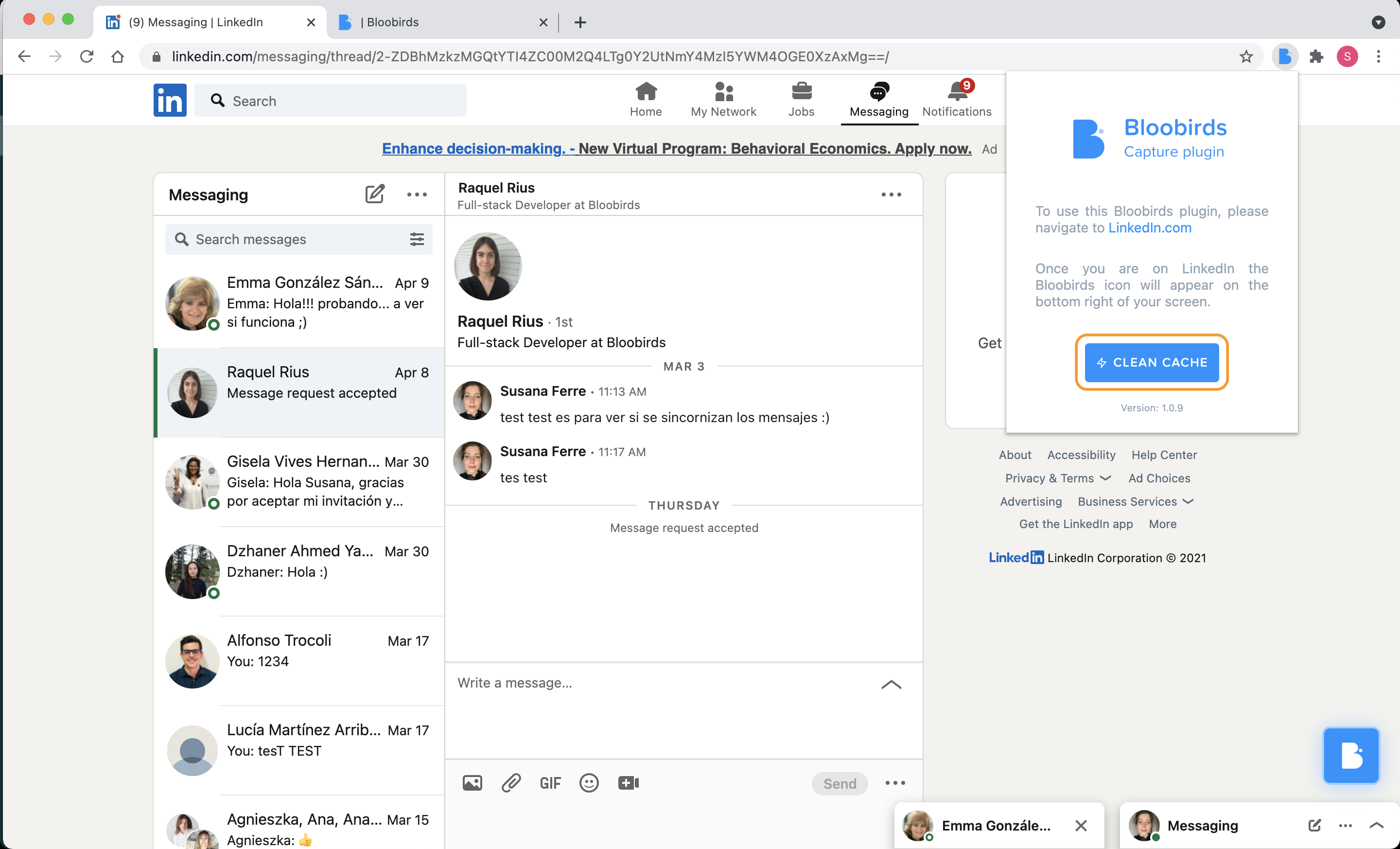1400x849 pixels.
Task: Open Messaging panel three-dot options
Action: [x=417, y=195]
